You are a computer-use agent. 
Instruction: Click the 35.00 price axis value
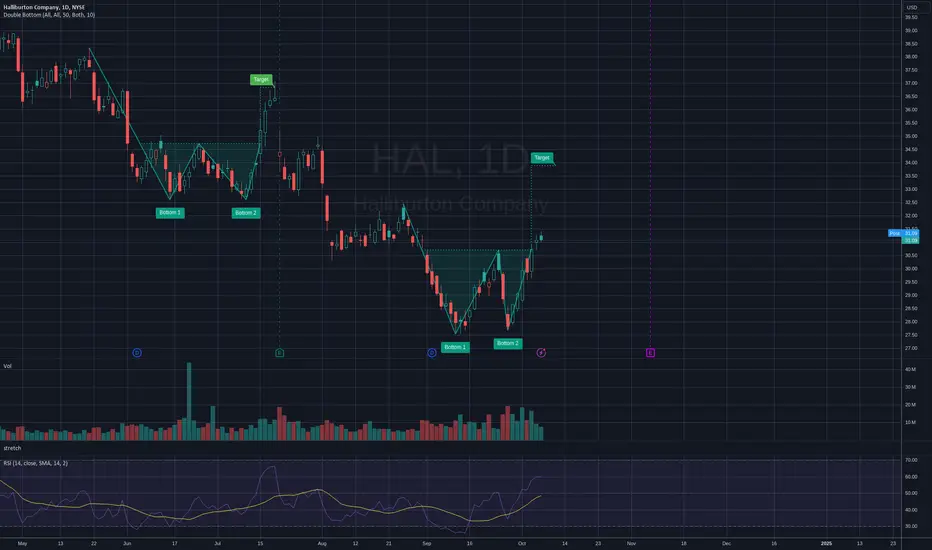[x=911, y=136]
